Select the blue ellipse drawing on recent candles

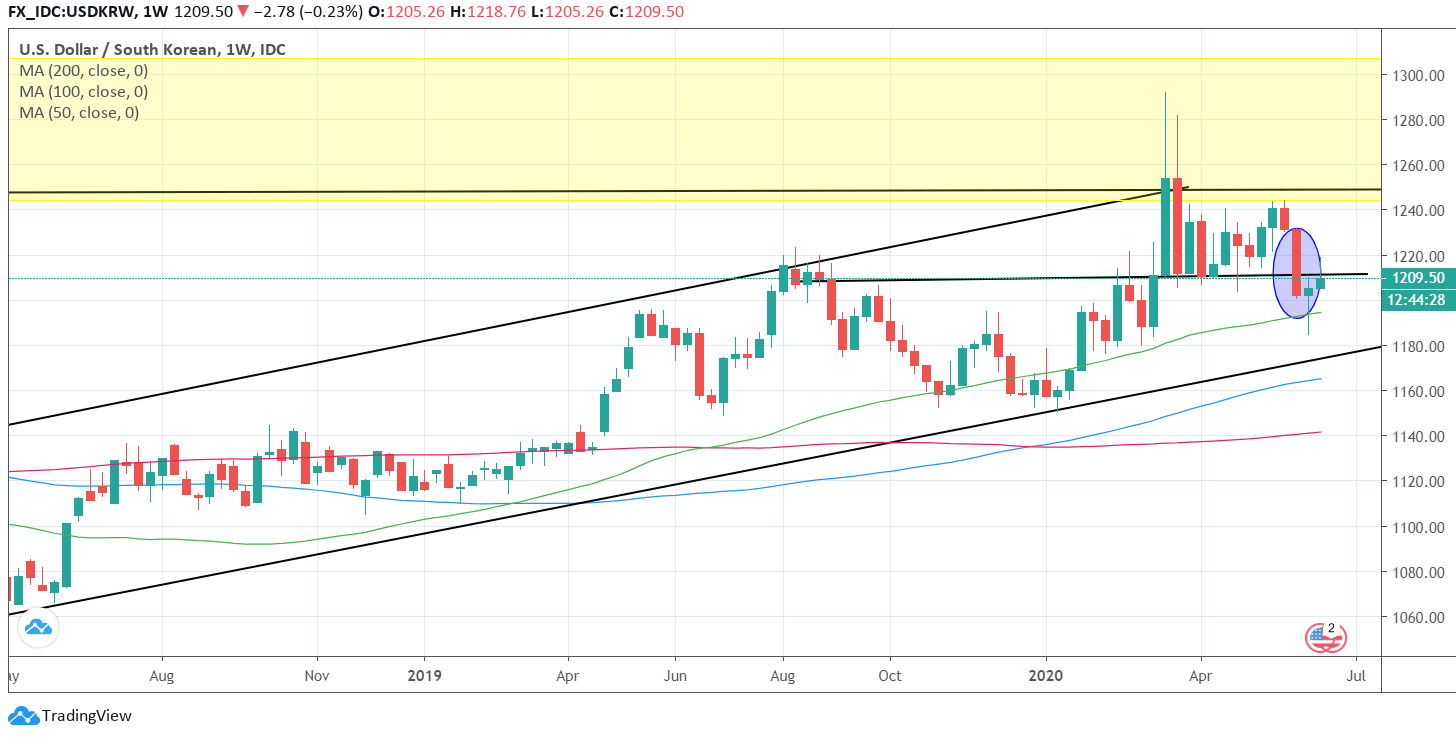(1297, 273)
